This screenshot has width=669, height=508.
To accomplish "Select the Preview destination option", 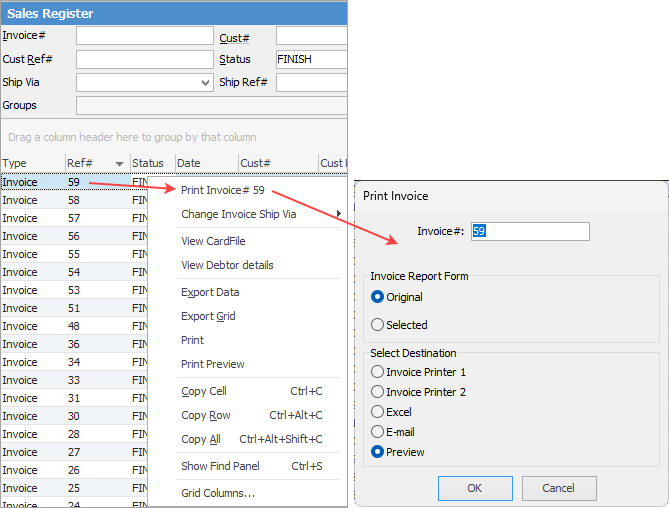I will pyautogui.click(x=377, y=452).
